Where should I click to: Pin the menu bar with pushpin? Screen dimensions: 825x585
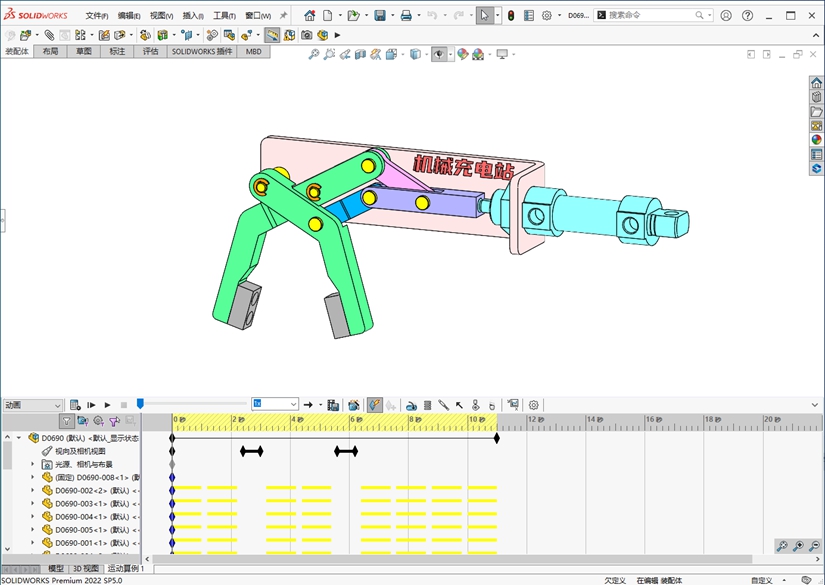pyautogui.click(x=283, y=15)
